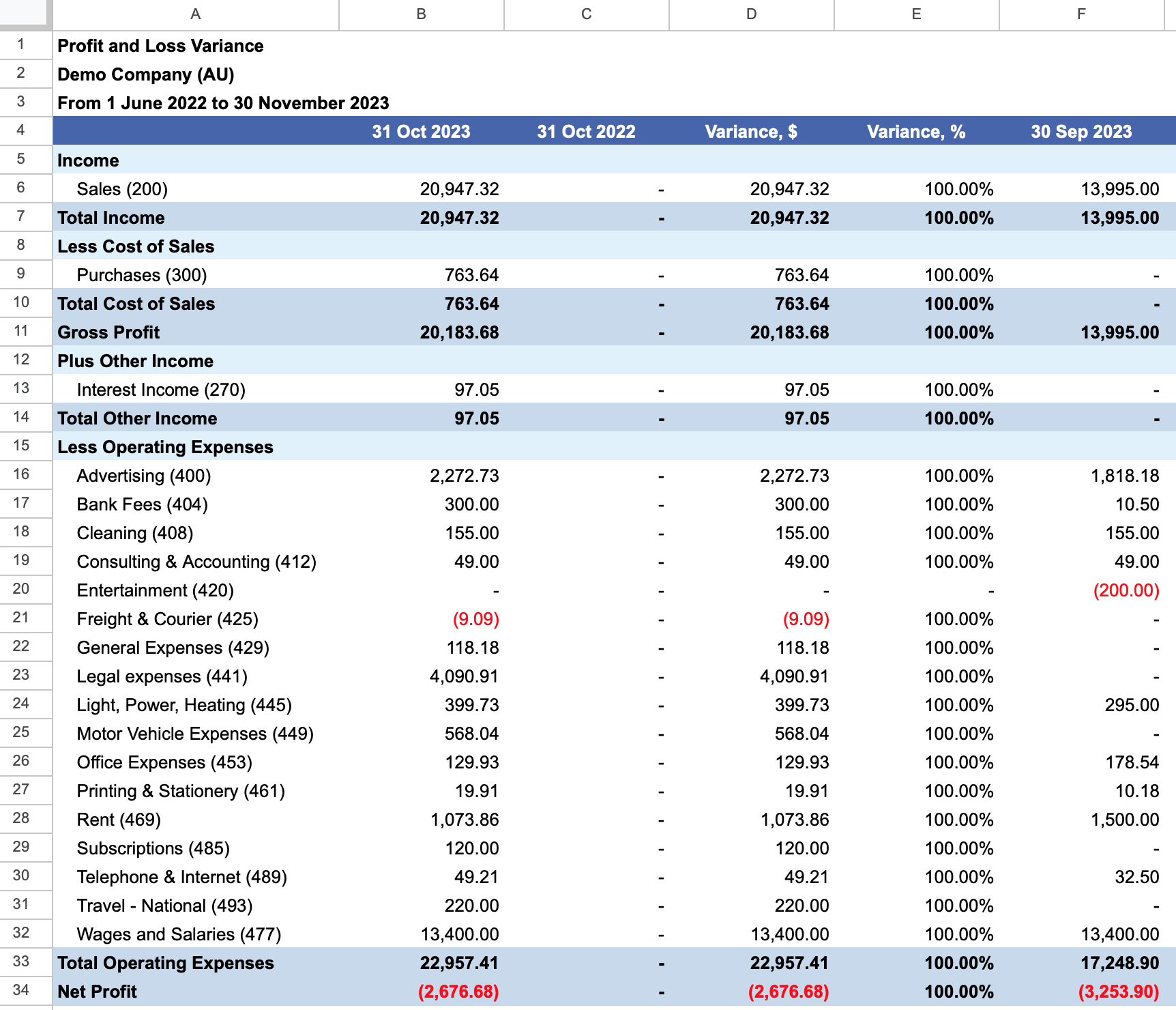Click the 'Freight & Courier (425)' cell
The image size is (1176, 1010).
[196, 619]
